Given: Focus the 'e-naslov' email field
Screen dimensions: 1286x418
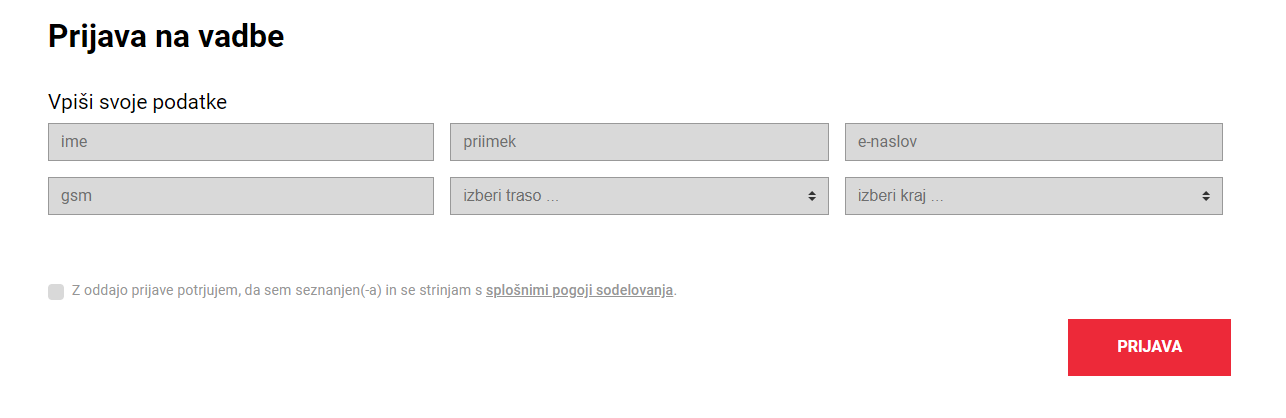Looking at the screenshot, I should pos(1034,142).
